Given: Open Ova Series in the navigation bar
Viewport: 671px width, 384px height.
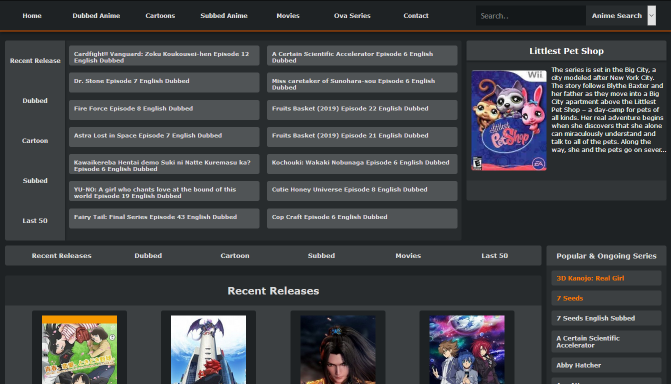Looking at the screenshot, I should click(x=352, y=16).
